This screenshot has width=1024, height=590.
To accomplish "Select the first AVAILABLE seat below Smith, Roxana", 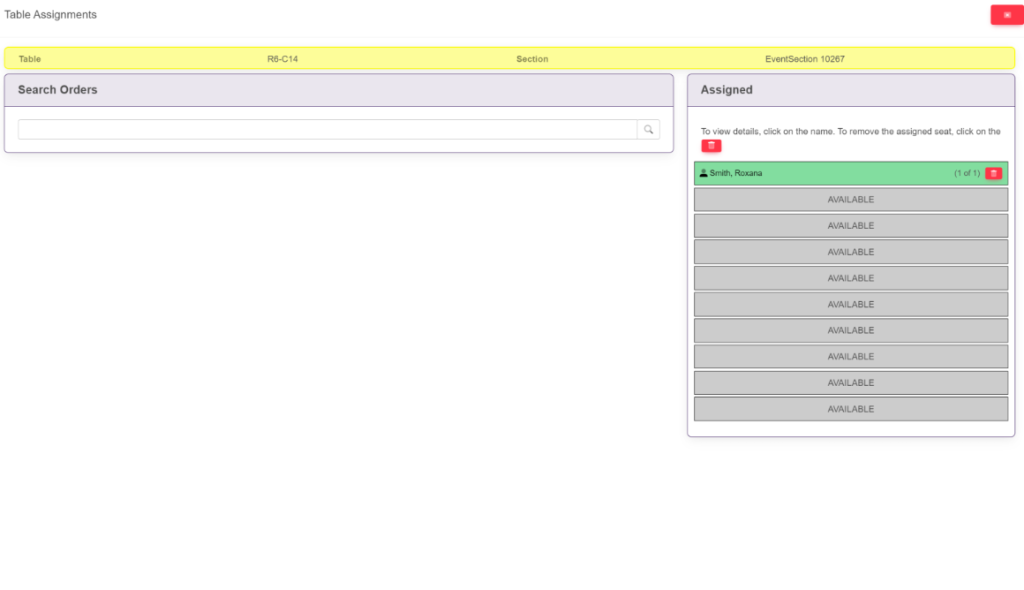I will (850, 200).
